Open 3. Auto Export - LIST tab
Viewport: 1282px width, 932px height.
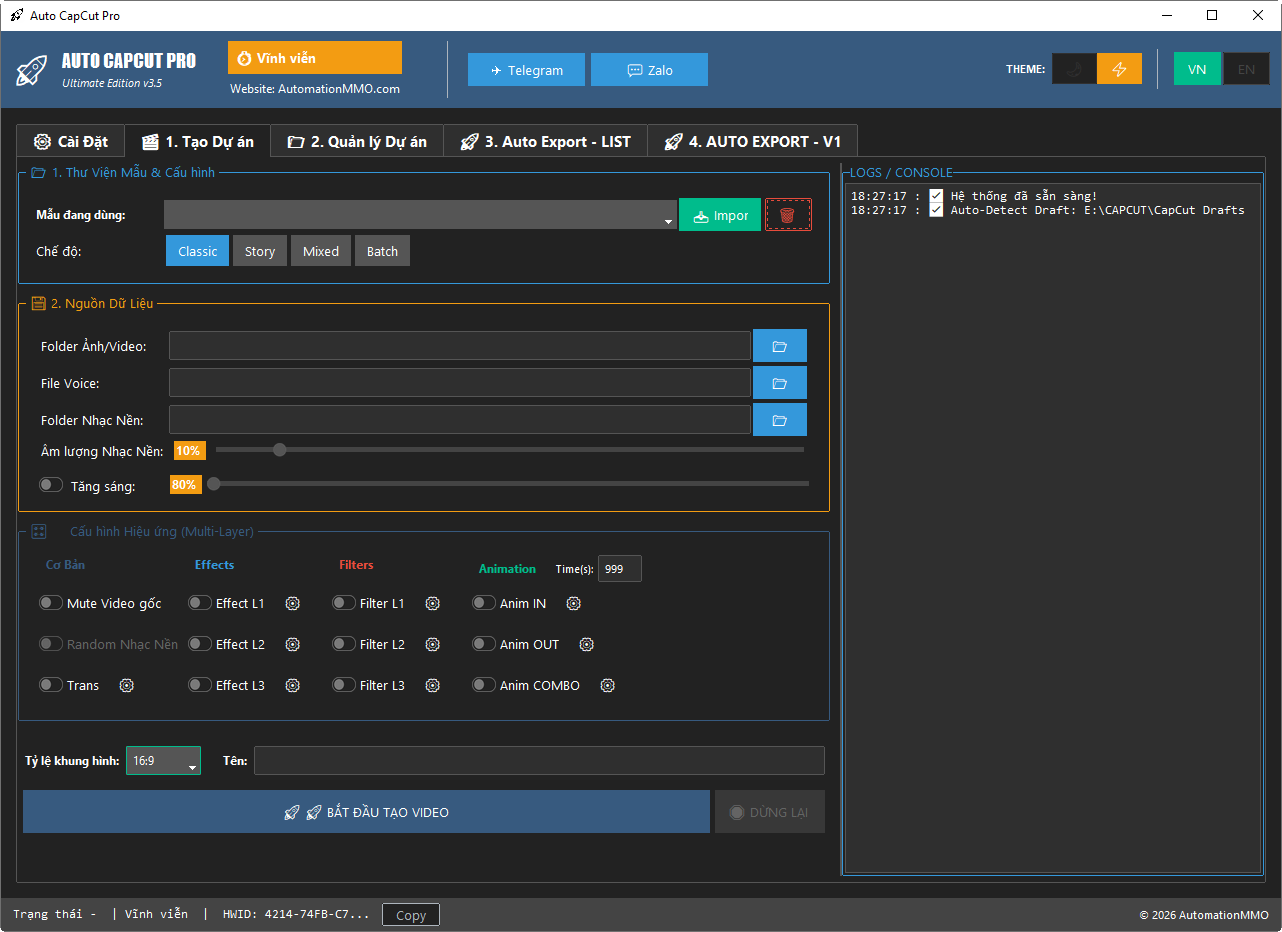(x=546, y=141)
